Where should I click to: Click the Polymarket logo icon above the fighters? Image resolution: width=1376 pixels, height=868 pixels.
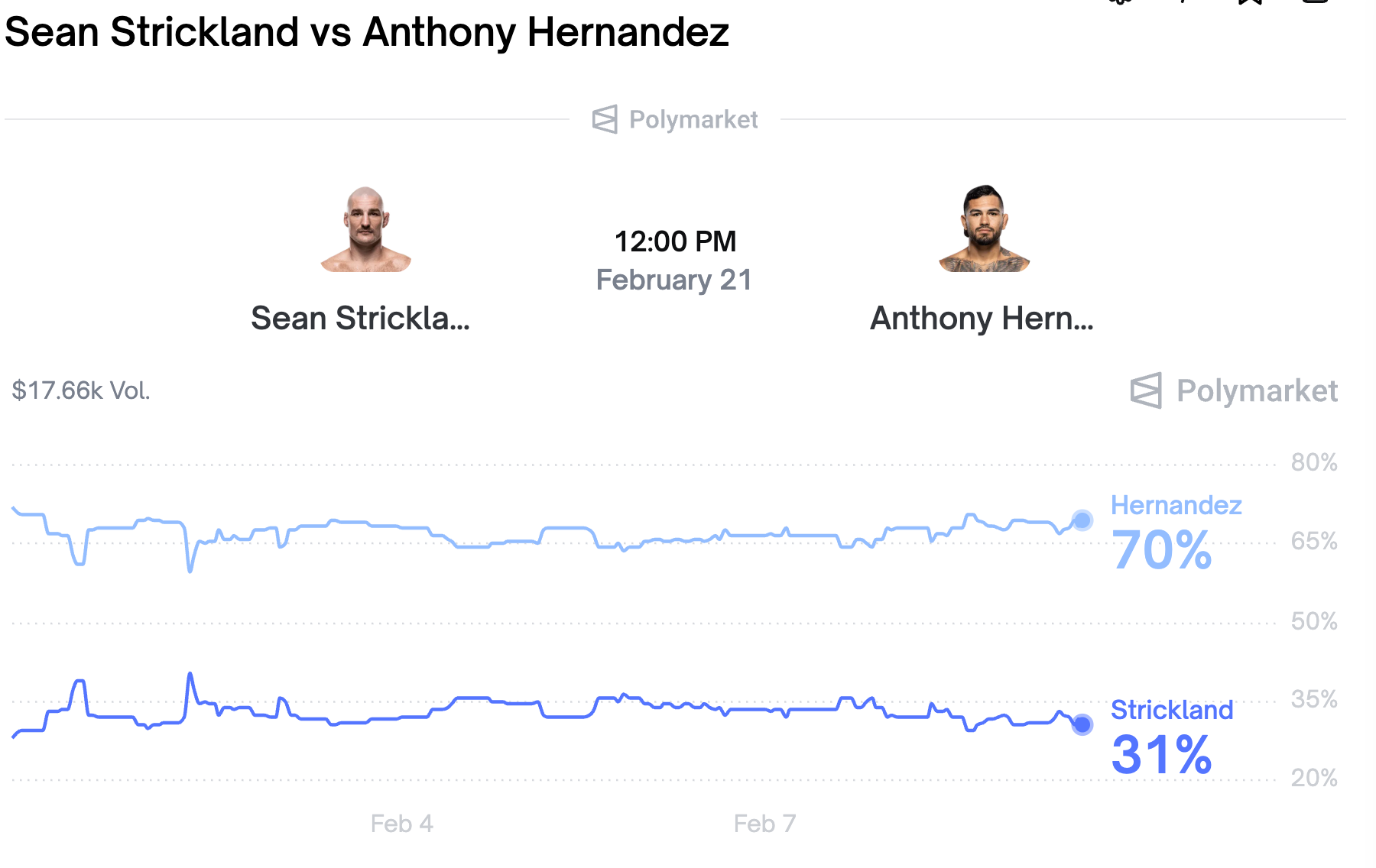click(x=604, y=119)
